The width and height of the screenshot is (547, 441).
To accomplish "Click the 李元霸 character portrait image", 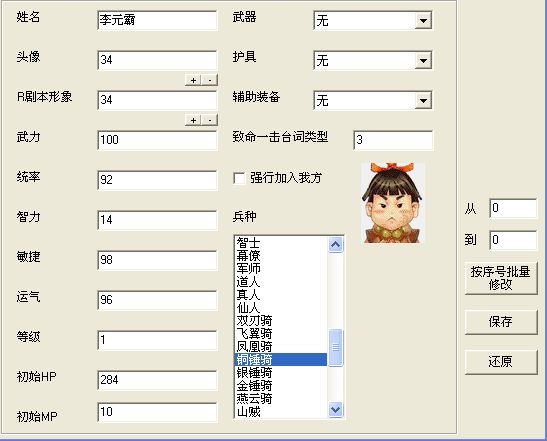I will click(393, 203).
